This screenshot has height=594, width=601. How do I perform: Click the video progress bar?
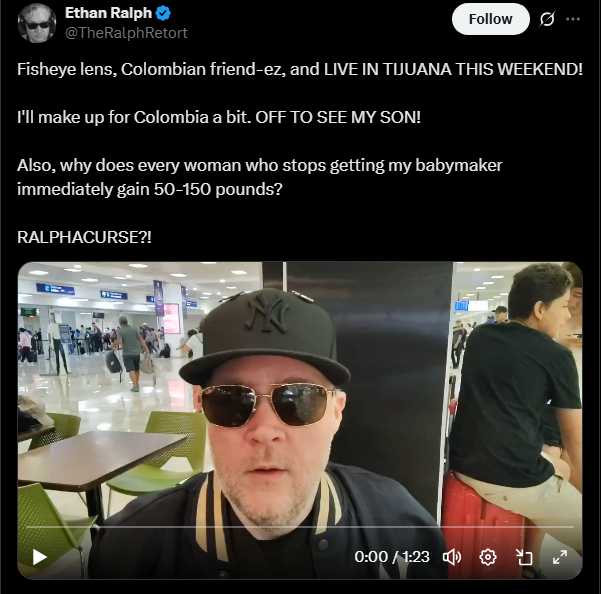pyautogui.click(x=300, y=527)
